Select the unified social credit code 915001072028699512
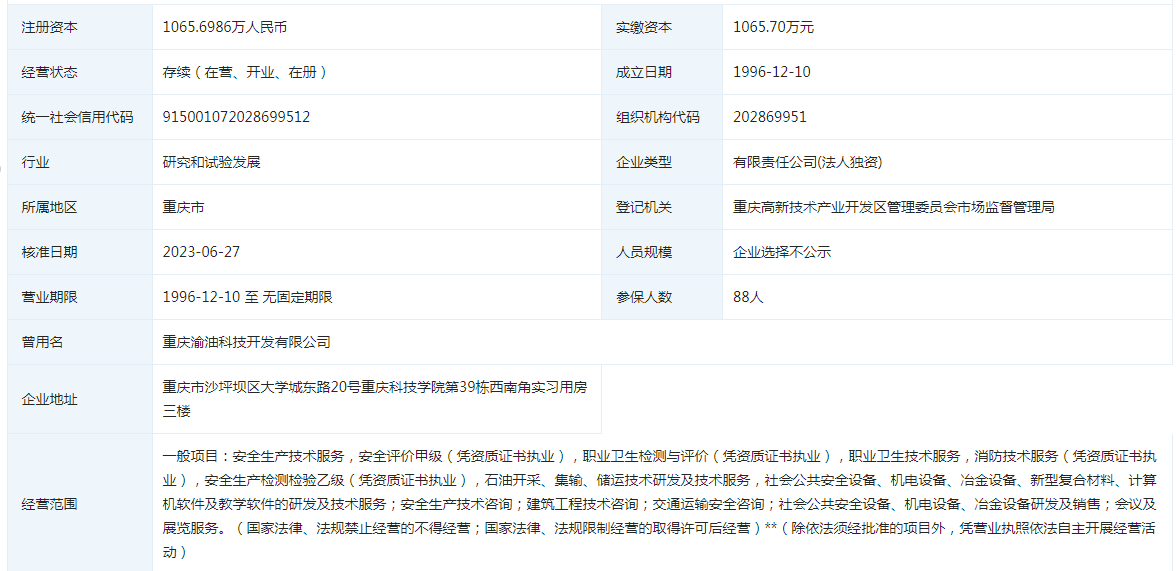Viewport: 1176px width, 571px height. (236, 117)
